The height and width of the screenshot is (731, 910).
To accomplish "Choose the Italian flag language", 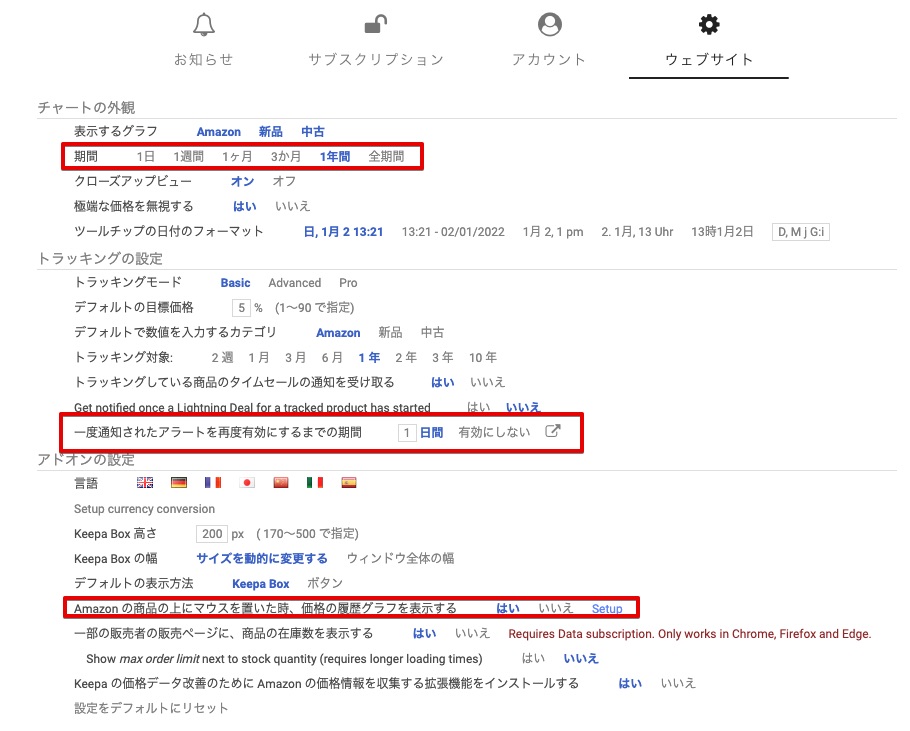I will click(x=315, y=483).
